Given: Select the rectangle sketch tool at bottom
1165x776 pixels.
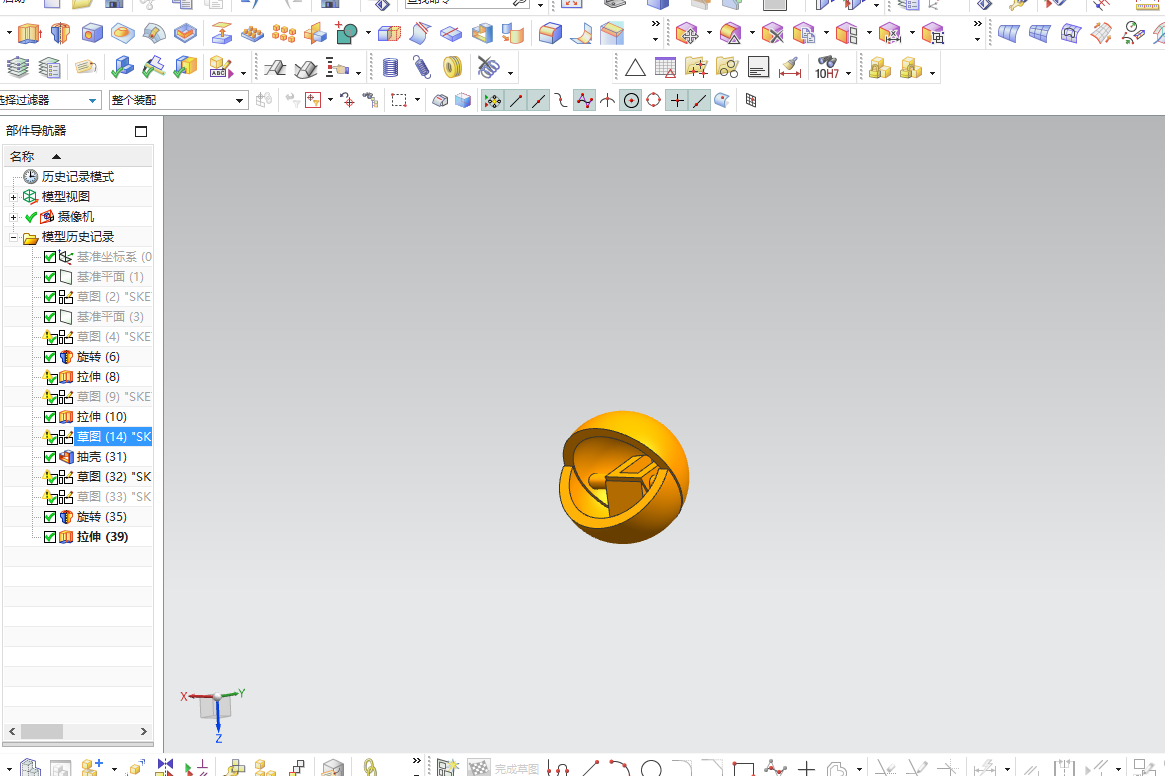Looking at the screenshot, I should click(x=744, y=768).
